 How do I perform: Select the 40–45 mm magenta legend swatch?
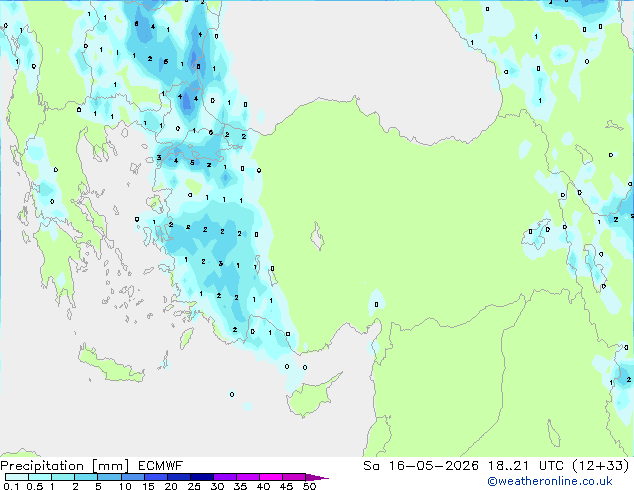[271, 477]
